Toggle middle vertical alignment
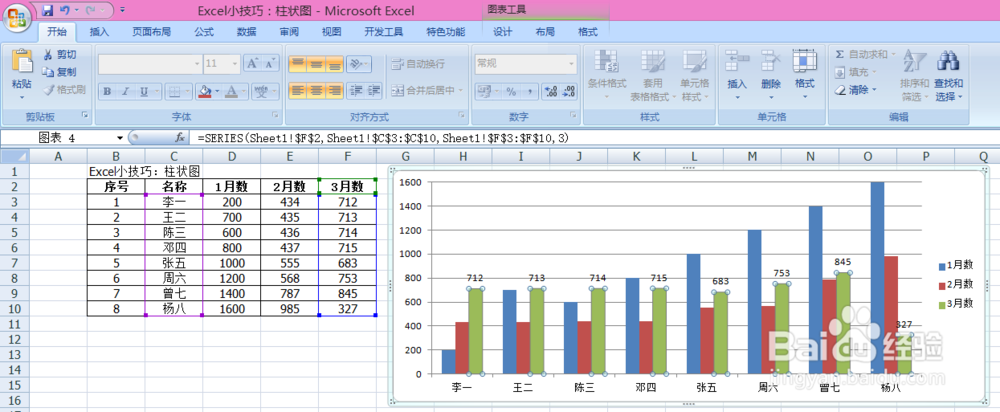The height and width of the screenshot is (412, 1000). point(316,64)
